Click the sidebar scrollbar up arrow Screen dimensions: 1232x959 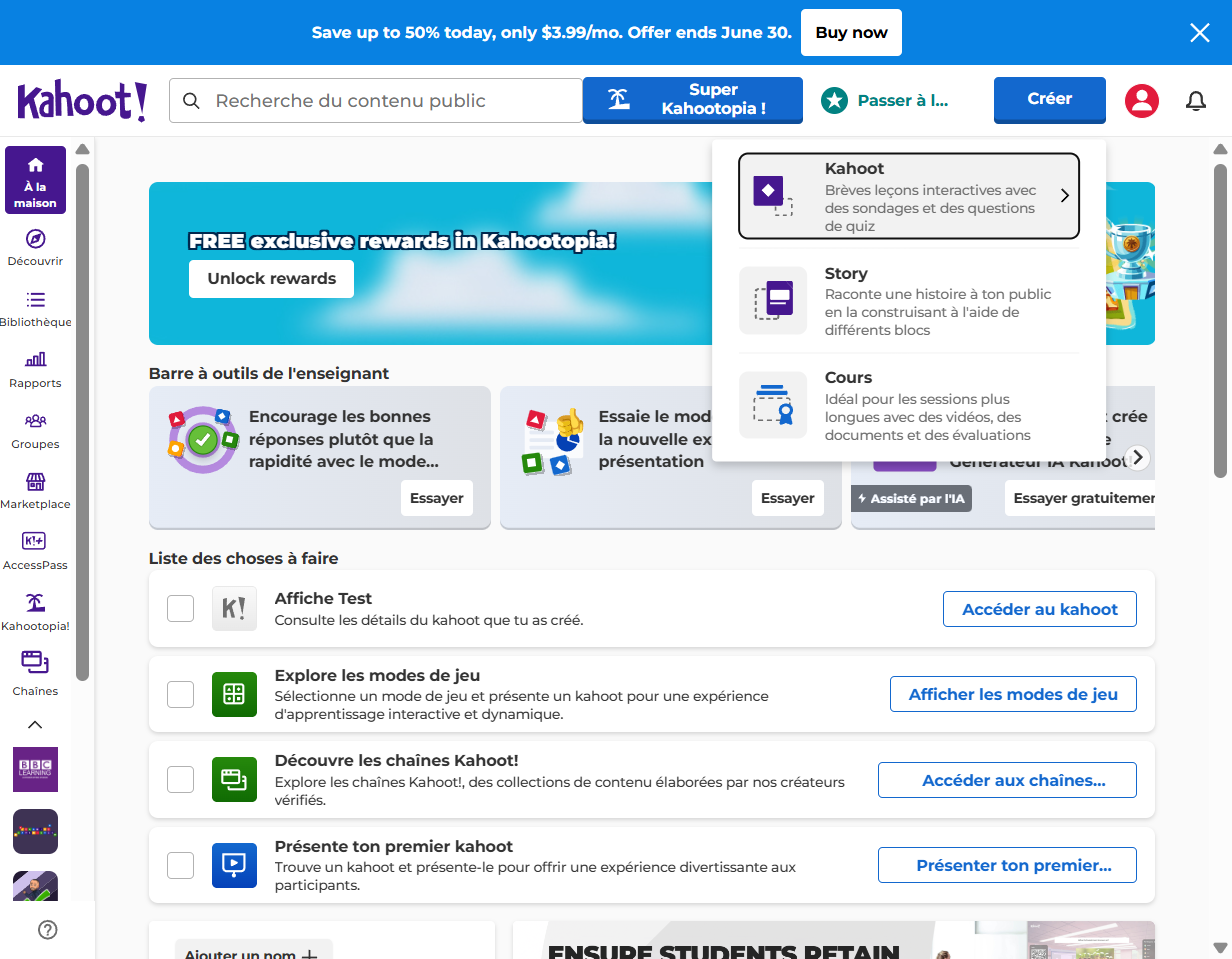83,150
